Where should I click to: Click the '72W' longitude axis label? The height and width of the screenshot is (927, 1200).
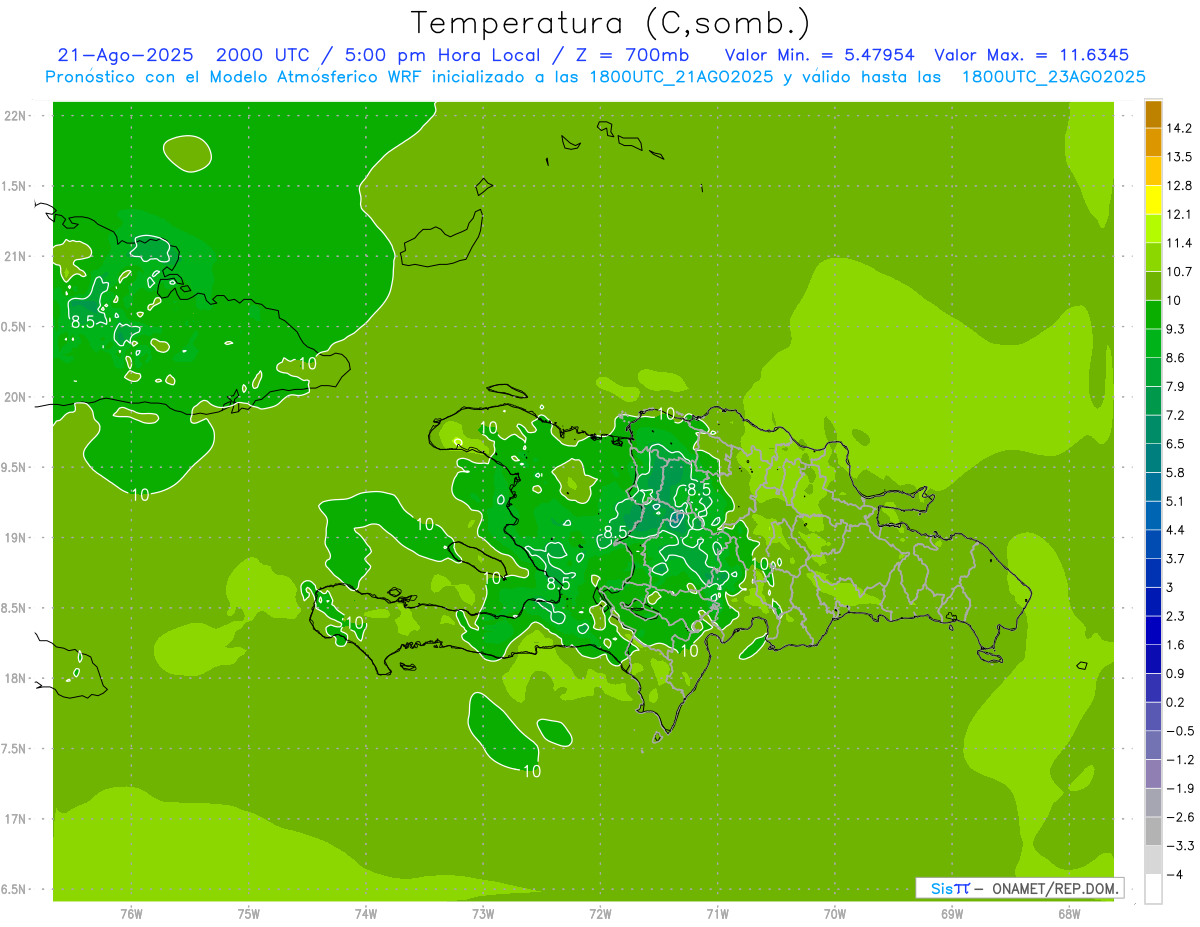(x=600, y=914)
